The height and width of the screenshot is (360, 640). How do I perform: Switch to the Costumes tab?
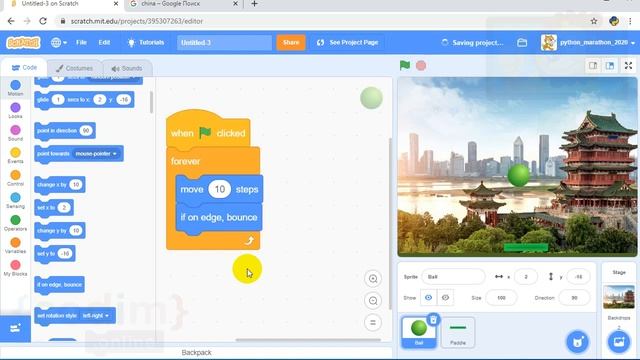click(x=74, y=68)
